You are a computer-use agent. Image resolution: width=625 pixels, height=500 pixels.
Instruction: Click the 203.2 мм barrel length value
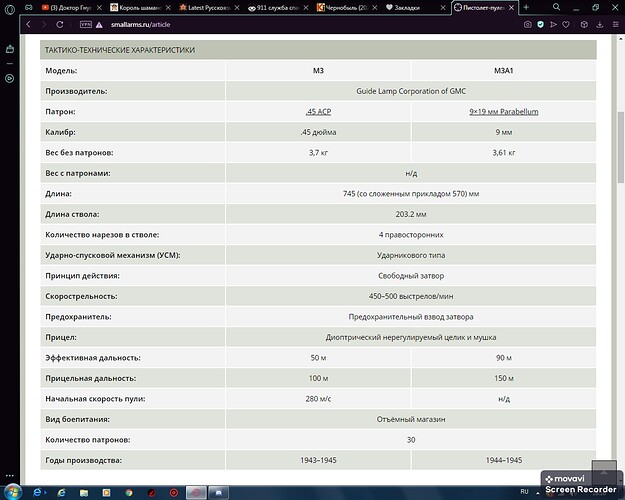pos(411,214)
